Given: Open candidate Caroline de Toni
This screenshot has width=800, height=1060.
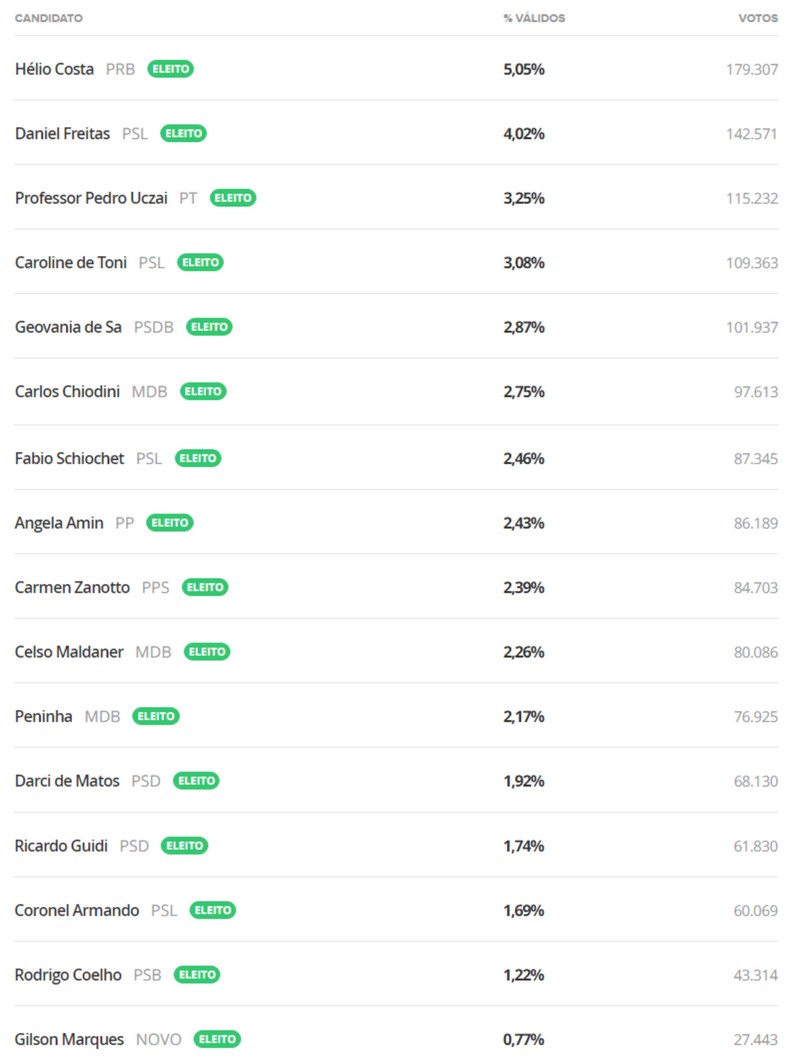Looking at the screenshot, I should [71, 263].
